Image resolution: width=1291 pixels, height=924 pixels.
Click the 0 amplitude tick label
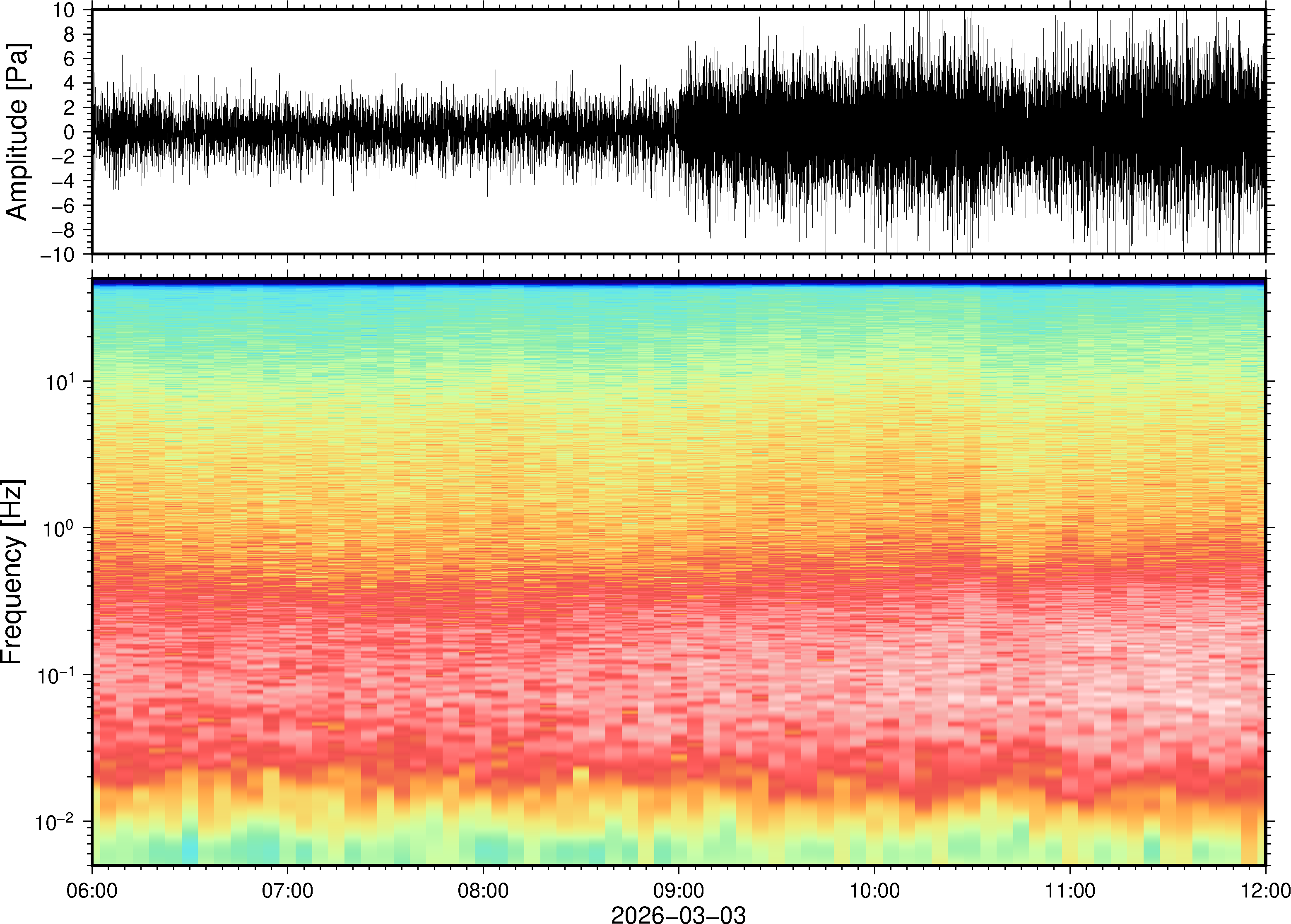pos(70,132)
